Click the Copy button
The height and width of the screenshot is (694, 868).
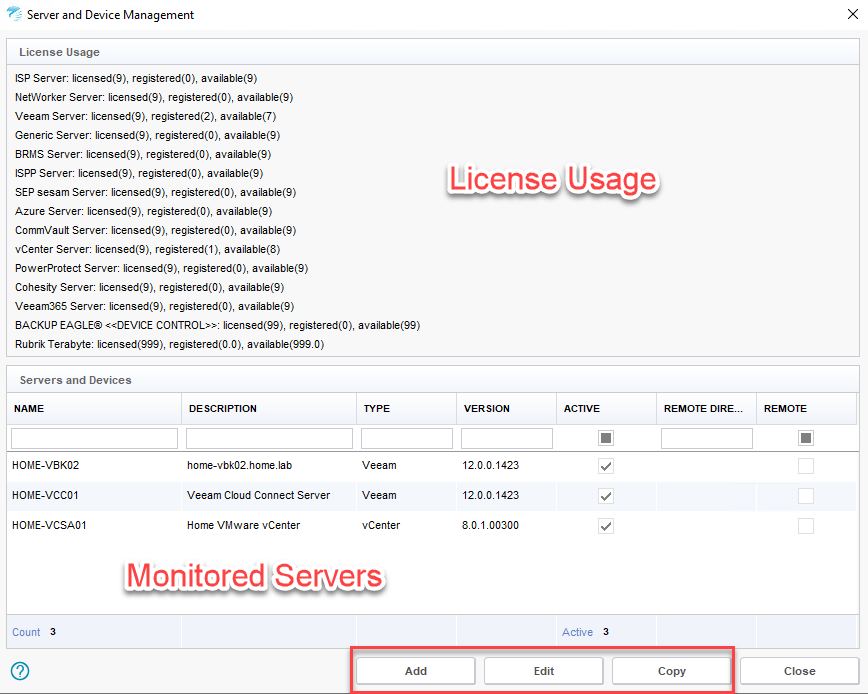tap(671, 671)
